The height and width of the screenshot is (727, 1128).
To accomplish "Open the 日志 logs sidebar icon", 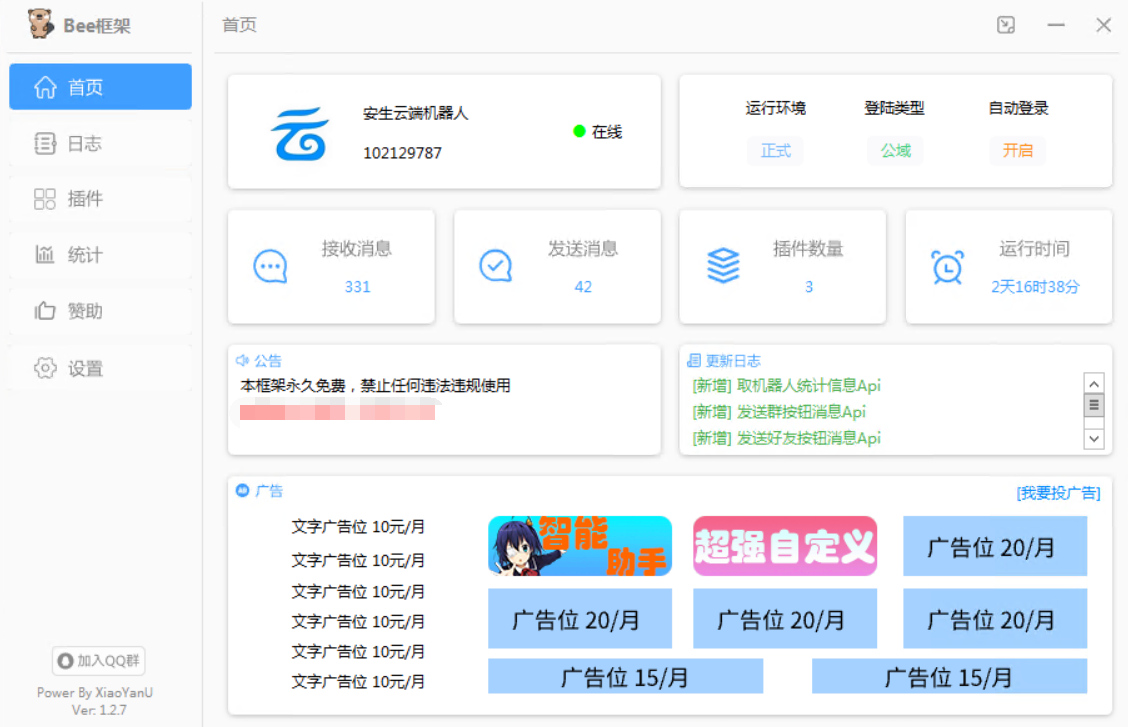I will pyautogui.click(x=45, y=143).
